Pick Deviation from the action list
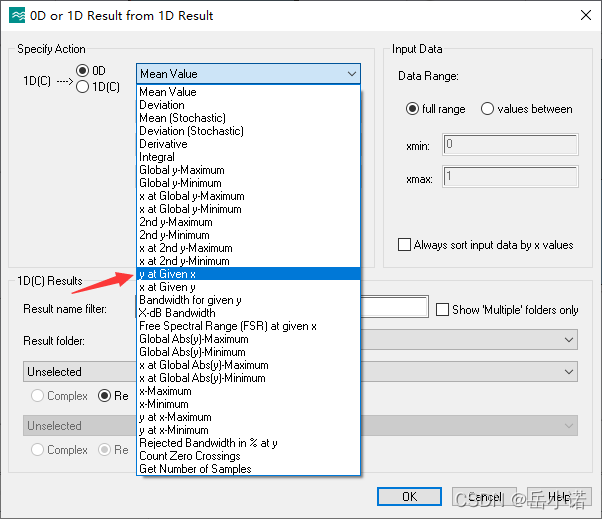 pyautogui.click(x=248, y=105)
